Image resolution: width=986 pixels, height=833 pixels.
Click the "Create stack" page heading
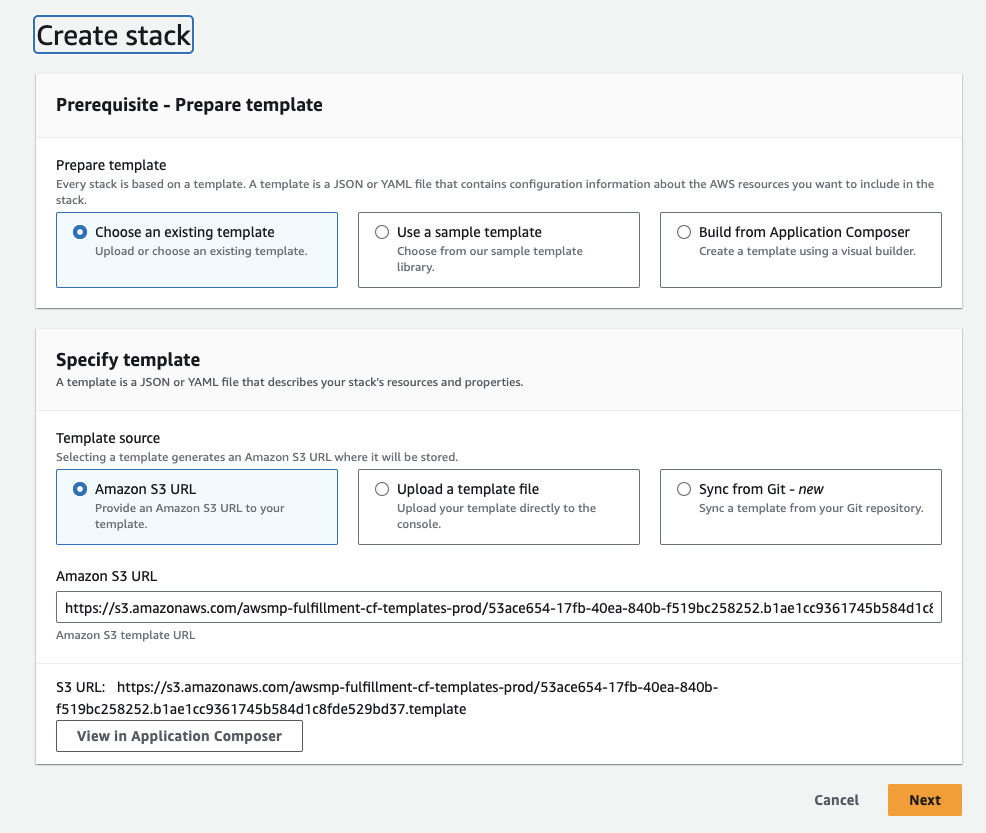(112, 34)
